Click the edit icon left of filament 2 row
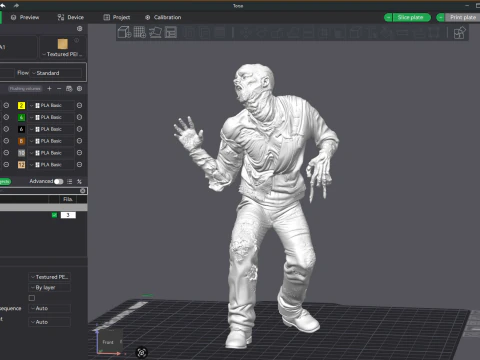 coord(6,105)
